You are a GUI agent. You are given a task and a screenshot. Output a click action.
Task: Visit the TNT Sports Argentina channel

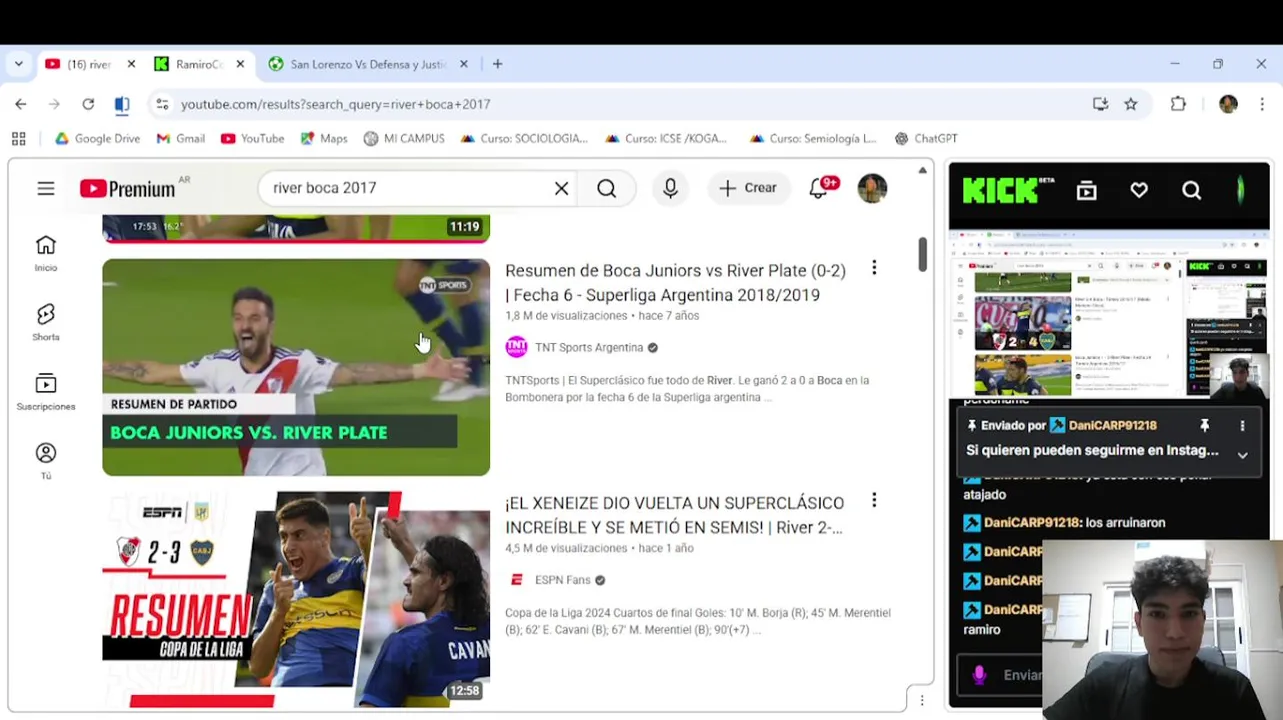589,347
